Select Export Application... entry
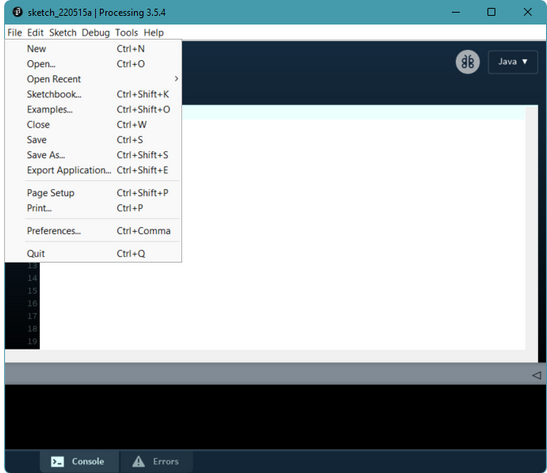The width and height of the screenshot is (547, 473). [x=93, y=170]
